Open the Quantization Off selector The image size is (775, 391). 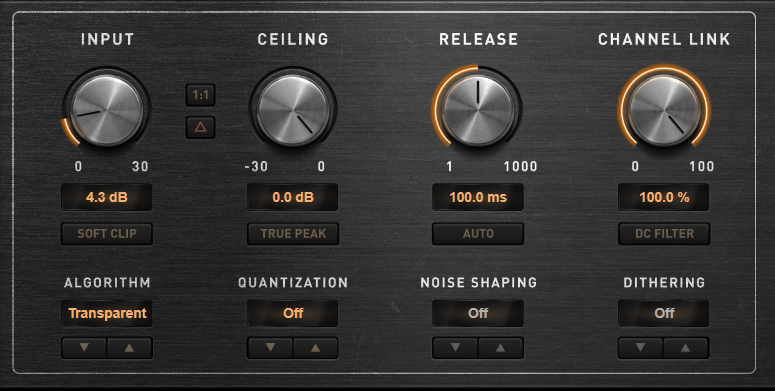click(293, 313)
